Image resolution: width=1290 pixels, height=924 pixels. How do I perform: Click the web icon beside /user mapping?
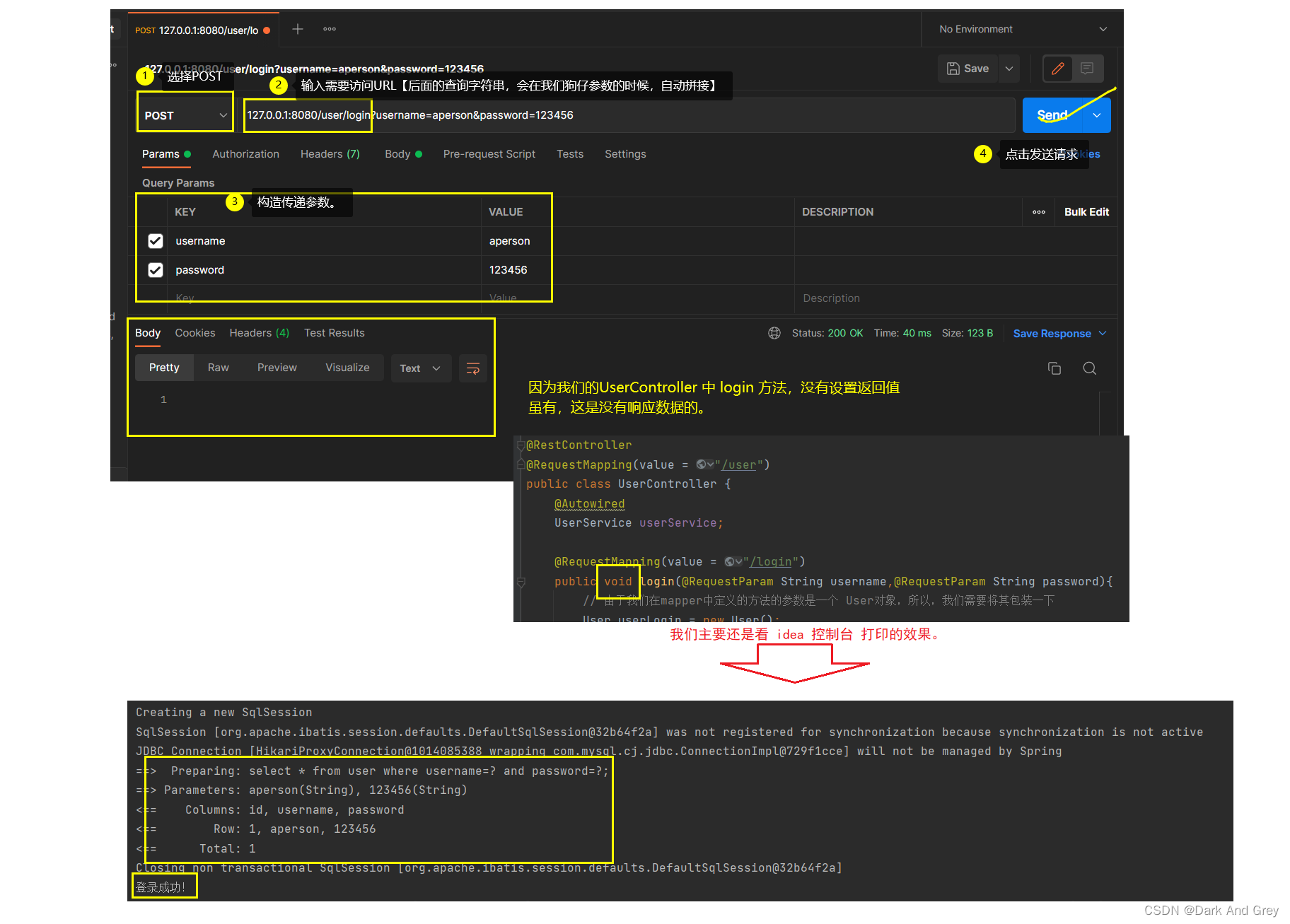(705, 464)
